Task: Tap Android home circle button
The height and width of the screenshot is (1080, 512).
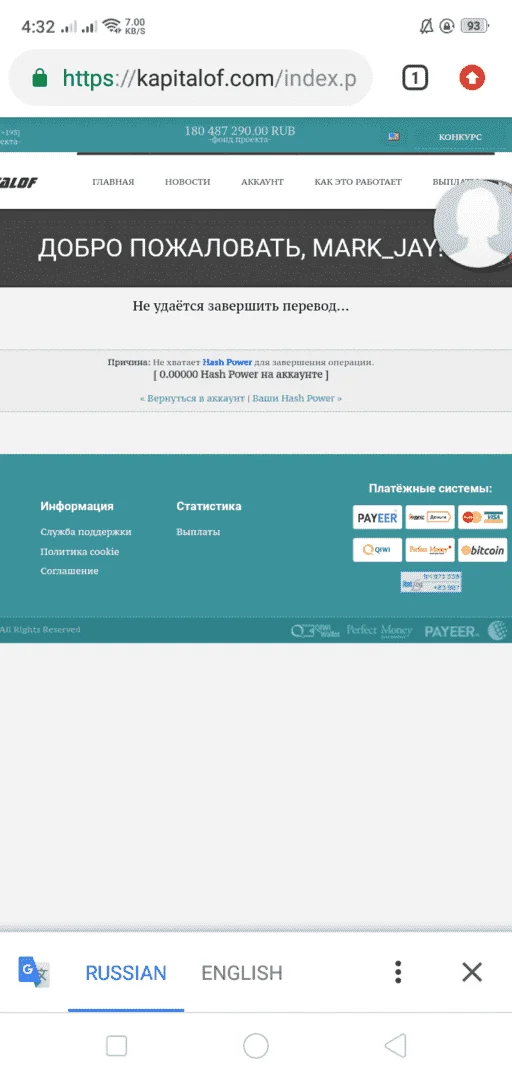Action: (x=256, y=1046)
